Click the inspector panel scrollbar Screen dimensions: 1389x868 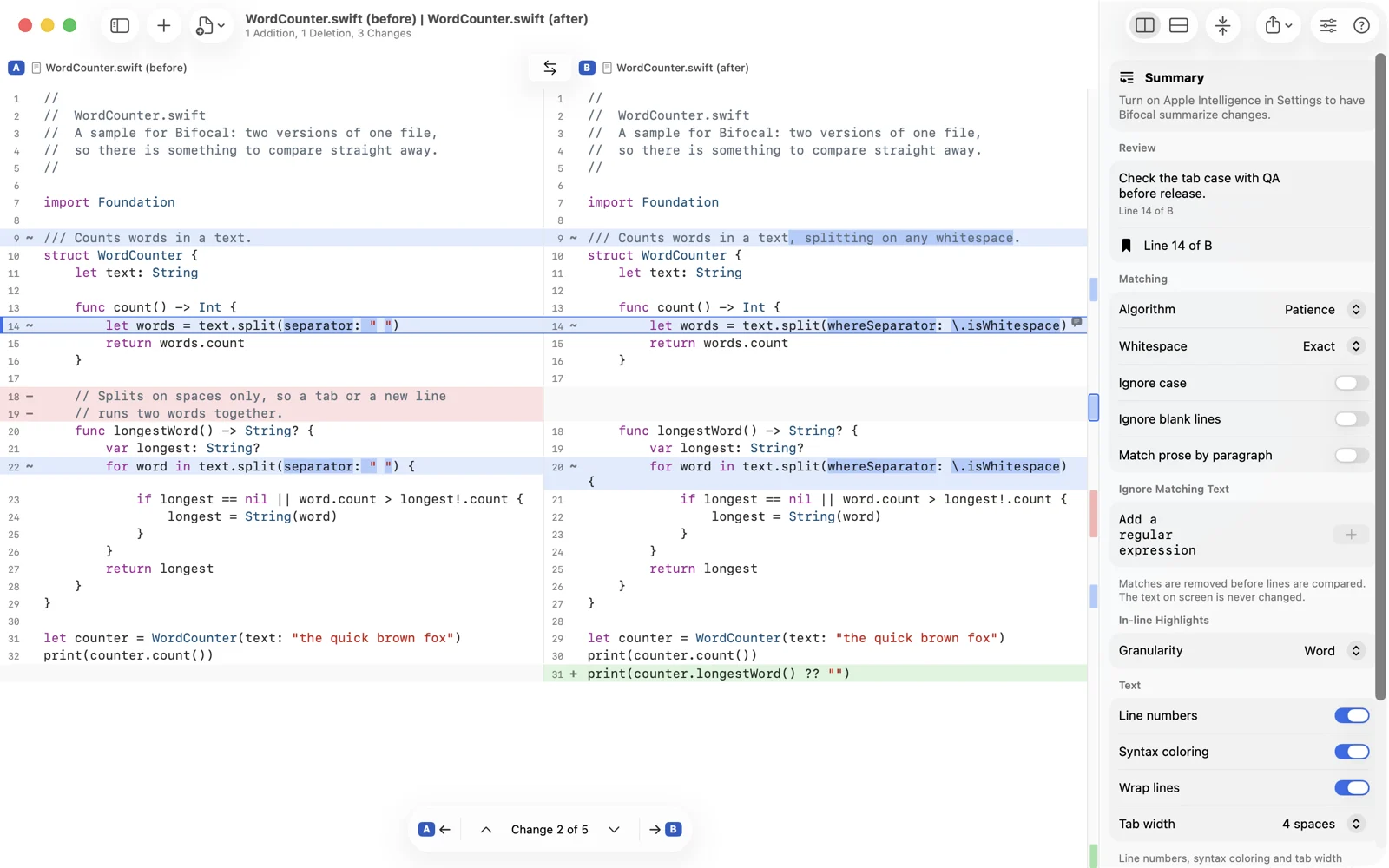[x=1380, y=377]
